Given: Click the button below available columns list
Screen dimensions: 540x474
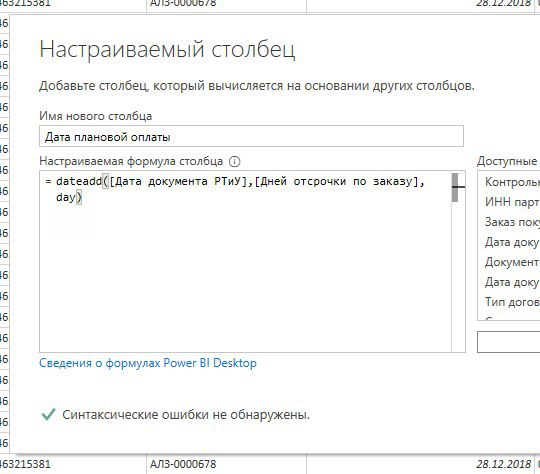Looking at the screenshot, I should coord(509,342).
